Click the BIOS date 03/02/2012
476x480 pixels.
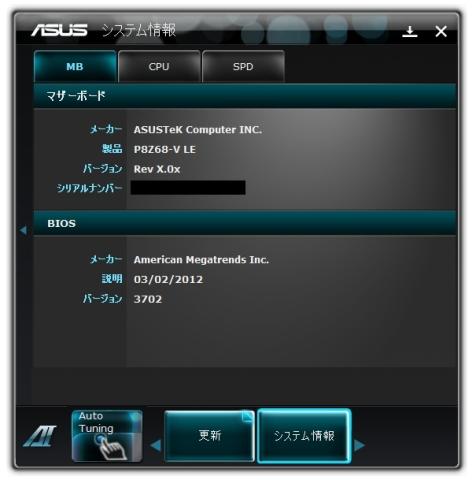(168, 279)
